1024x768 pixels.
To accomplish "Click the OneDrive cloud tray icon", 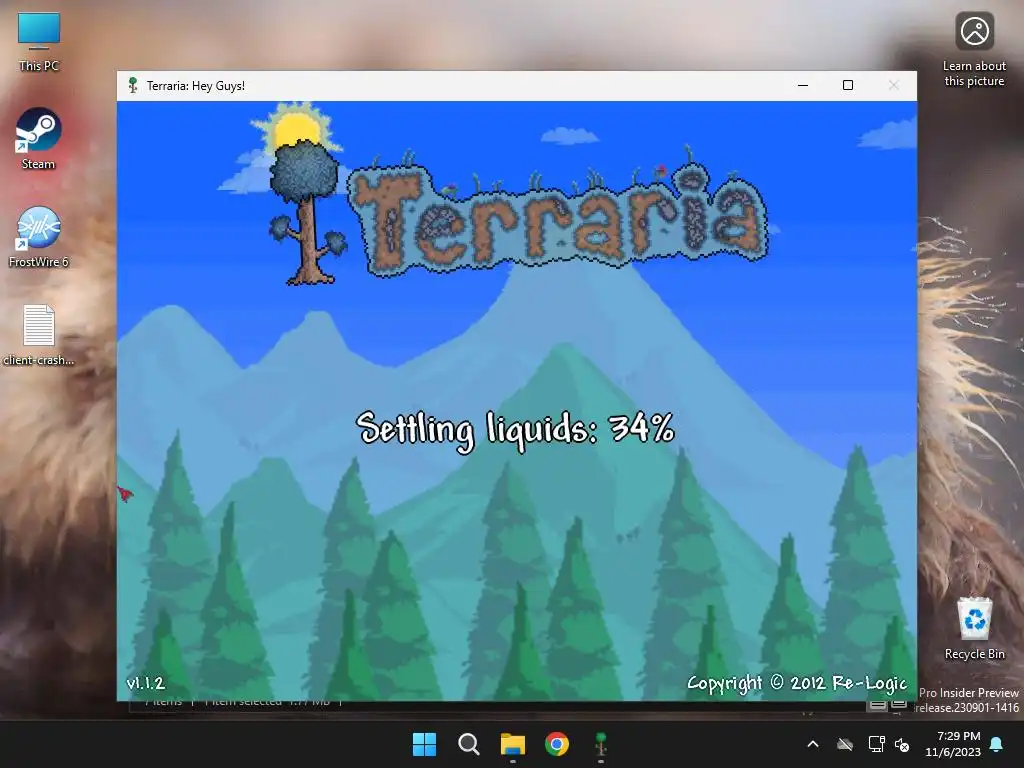I will (845, 744).
